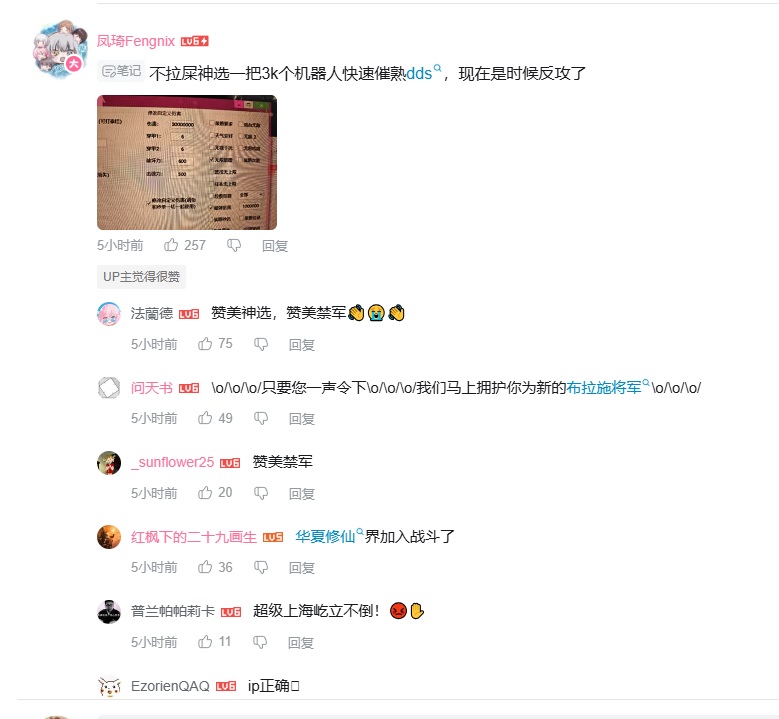The image size is (779, 719).
Task: Reply to 问天书's comment
Action: 302,419
